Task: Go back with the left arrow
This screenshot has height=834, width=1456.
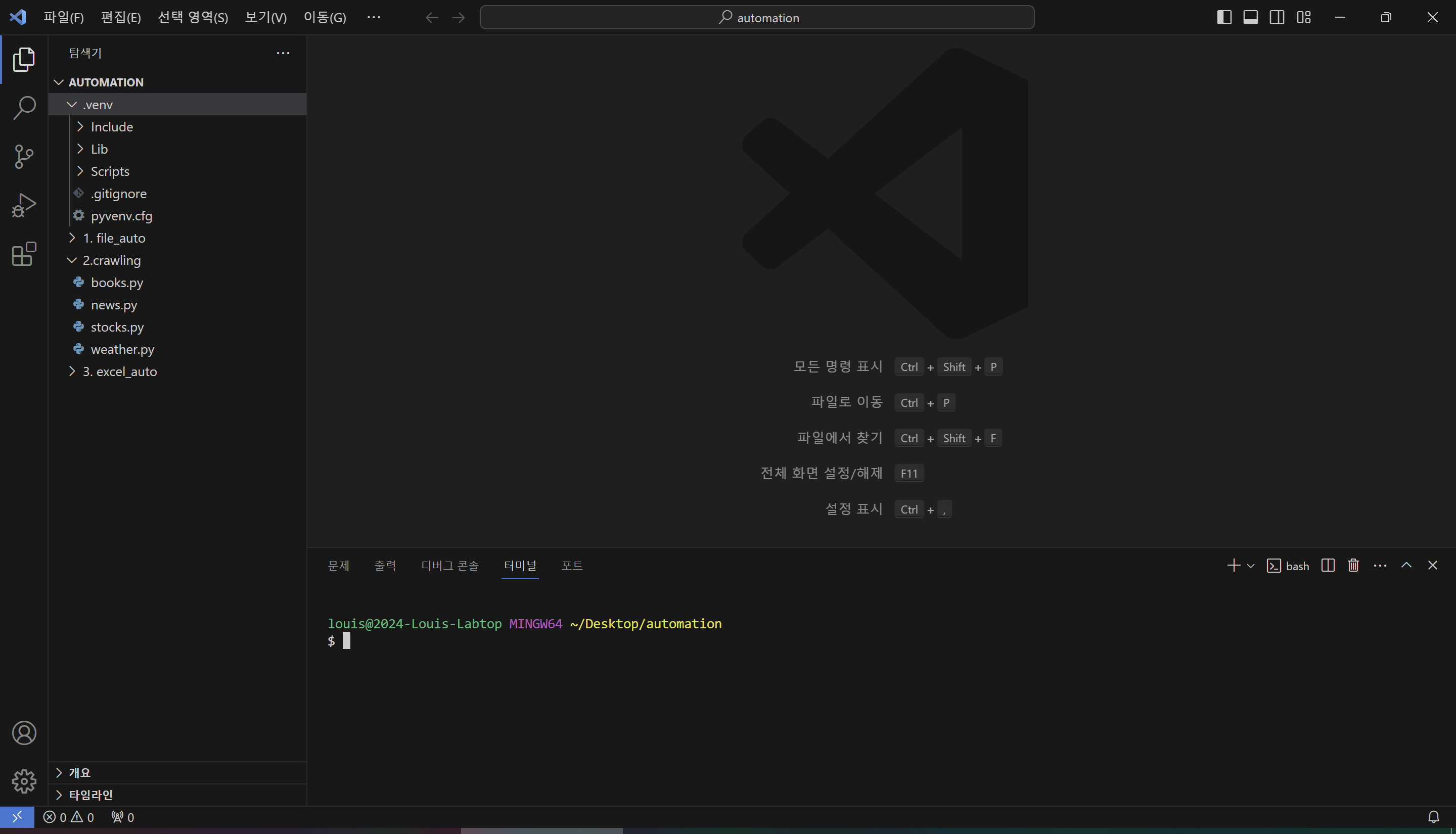Action: [x=432, y=18]
